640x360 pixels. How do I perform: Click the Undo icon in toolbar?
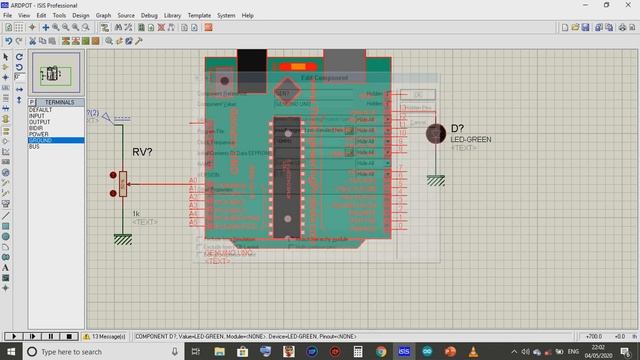[x=8, y=41]
